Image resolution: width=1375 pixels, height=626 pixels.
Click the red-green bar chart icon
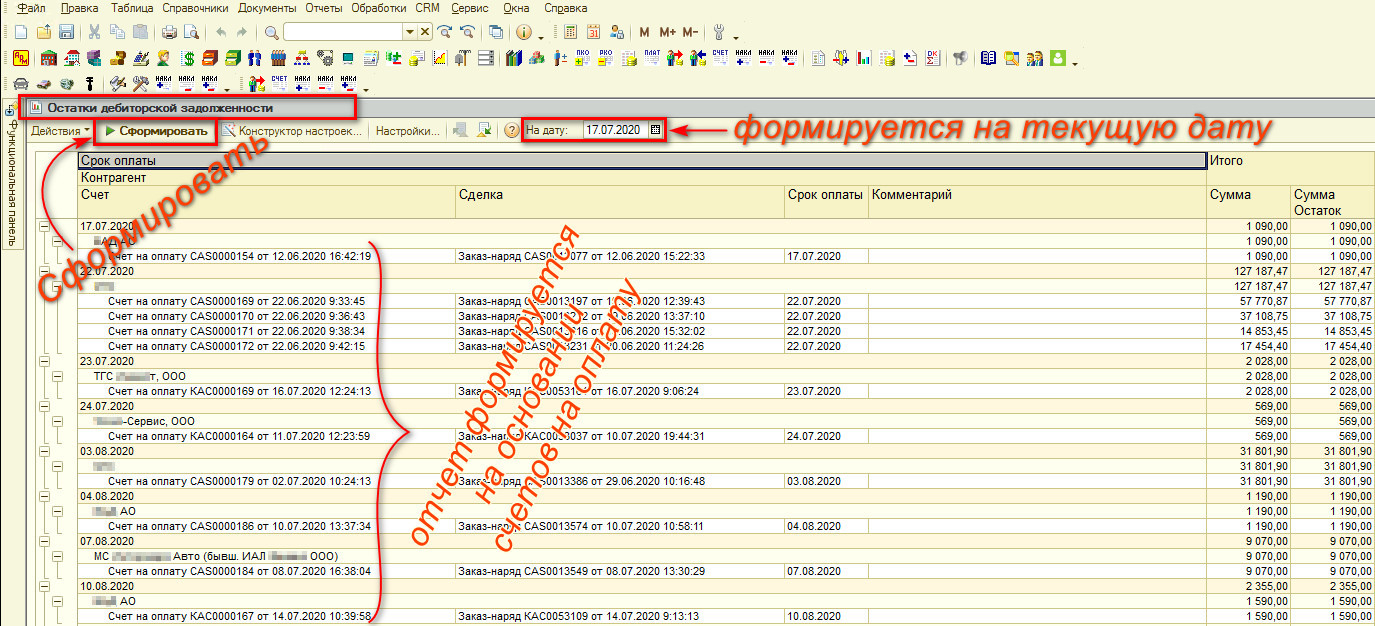tap(864, 58)
